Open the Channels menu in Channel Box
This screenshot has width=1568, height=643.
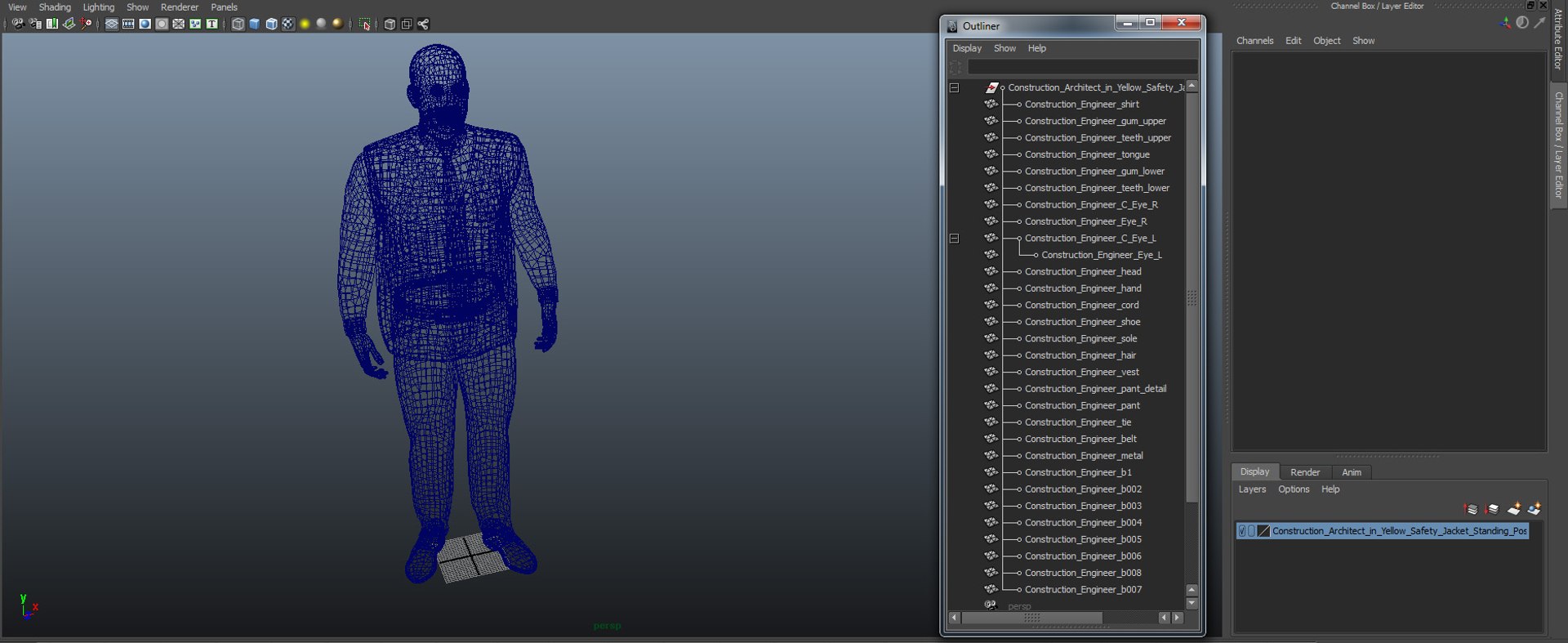pyautogui.click(x=1254, y=41)
